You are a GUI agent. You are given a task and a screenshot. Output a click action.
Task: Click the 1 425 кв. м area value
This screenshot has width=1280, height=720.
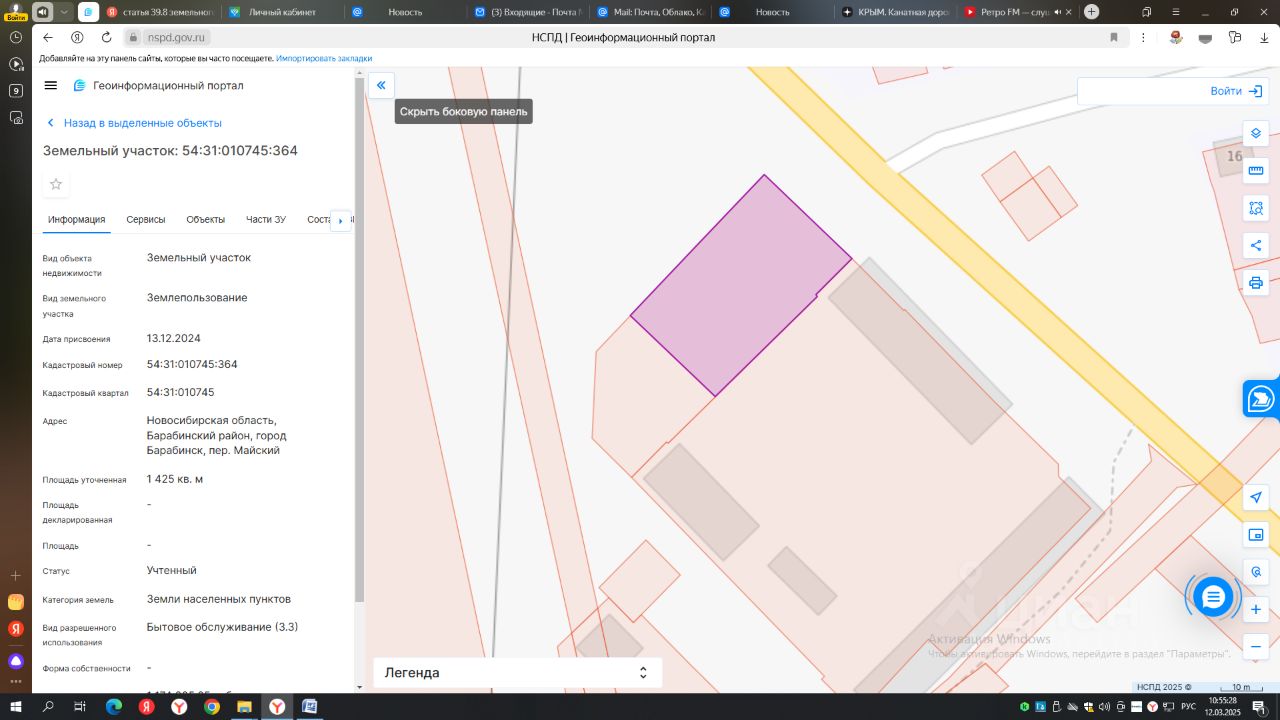tap(175, 479)
